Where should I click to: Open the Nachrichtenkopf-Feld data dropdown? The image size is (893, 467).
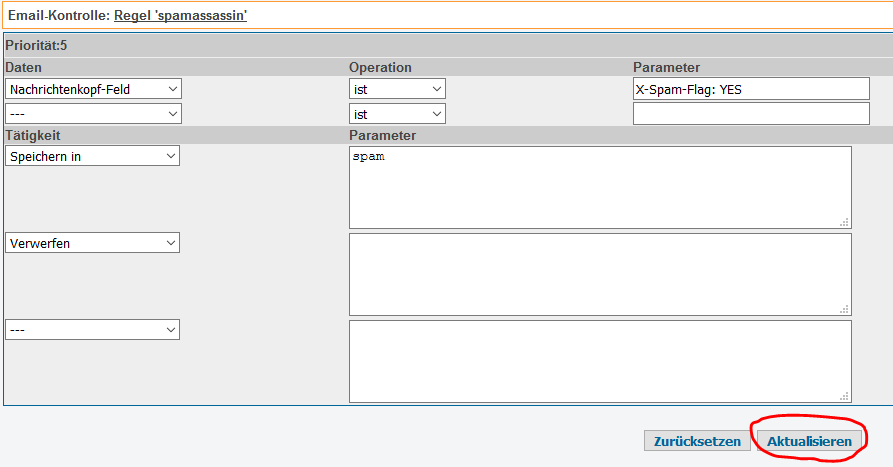pos(93,89)
